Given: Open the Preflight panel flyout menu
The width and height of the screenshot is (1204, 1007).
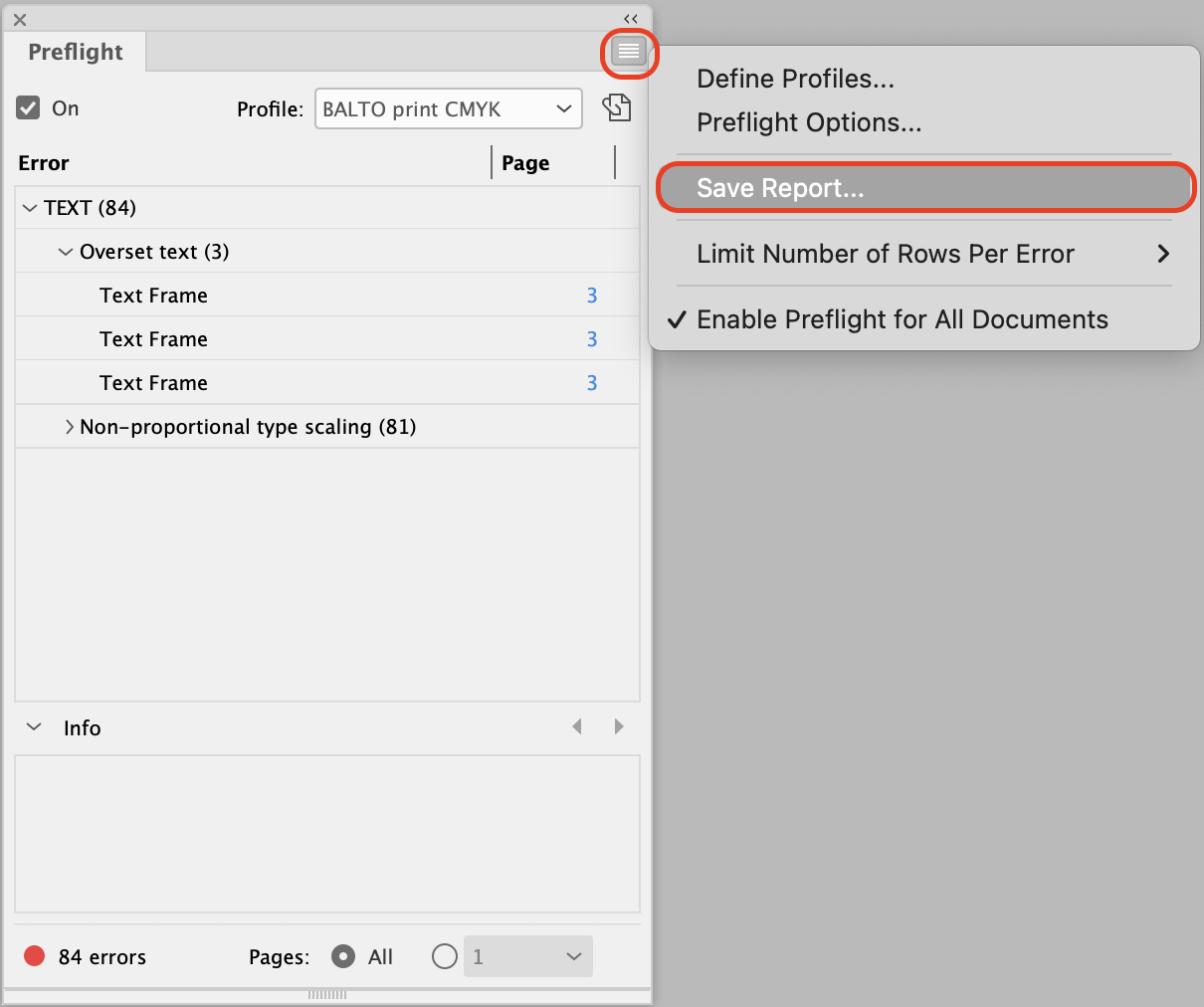Looking at the screenshot, I should click(x=628, y=51).
